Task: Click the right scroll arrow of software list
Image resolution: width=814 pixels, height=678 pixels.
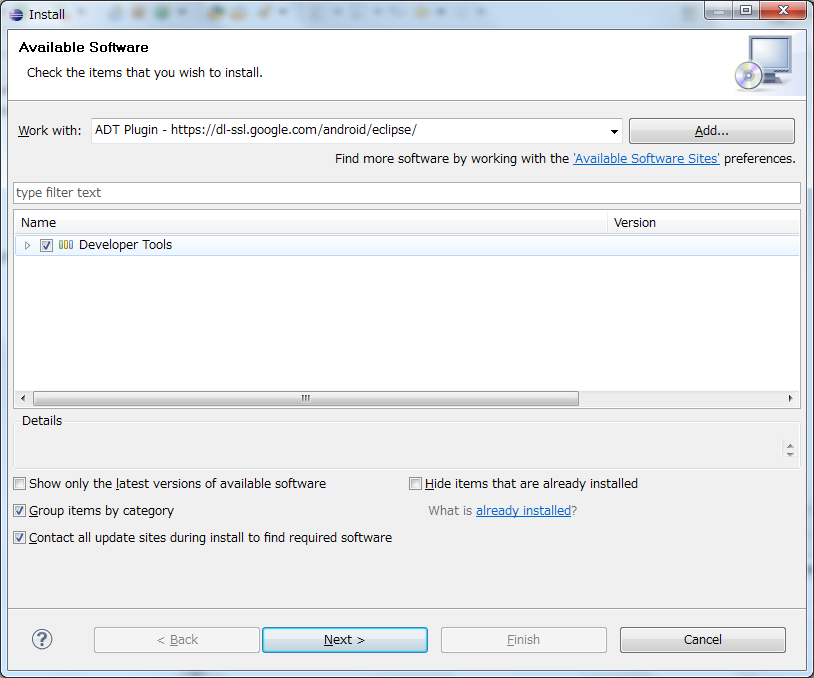Action: (x=790, y=398)
